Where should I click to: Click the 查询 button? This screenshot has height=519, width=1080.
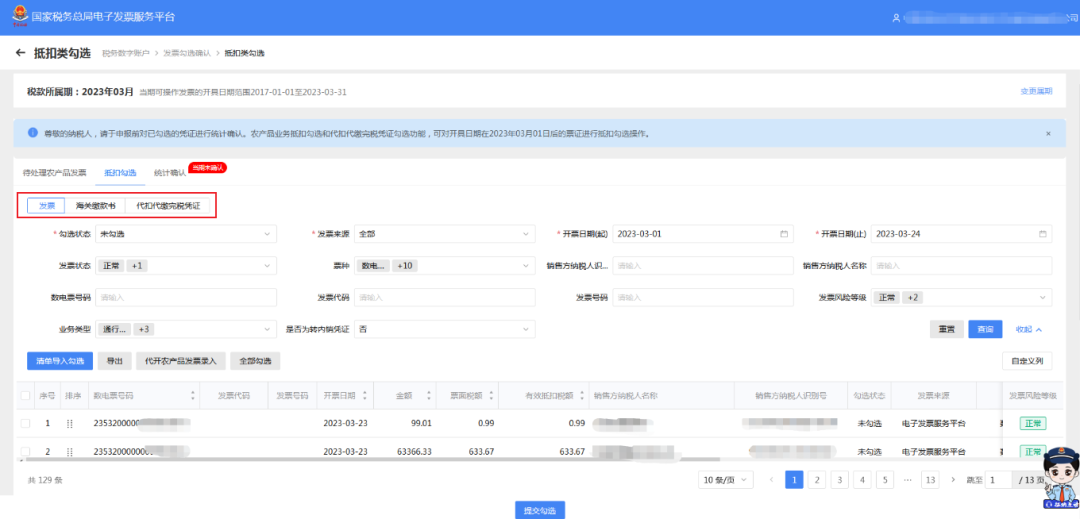pyautogui.click(x=985, y=330)
